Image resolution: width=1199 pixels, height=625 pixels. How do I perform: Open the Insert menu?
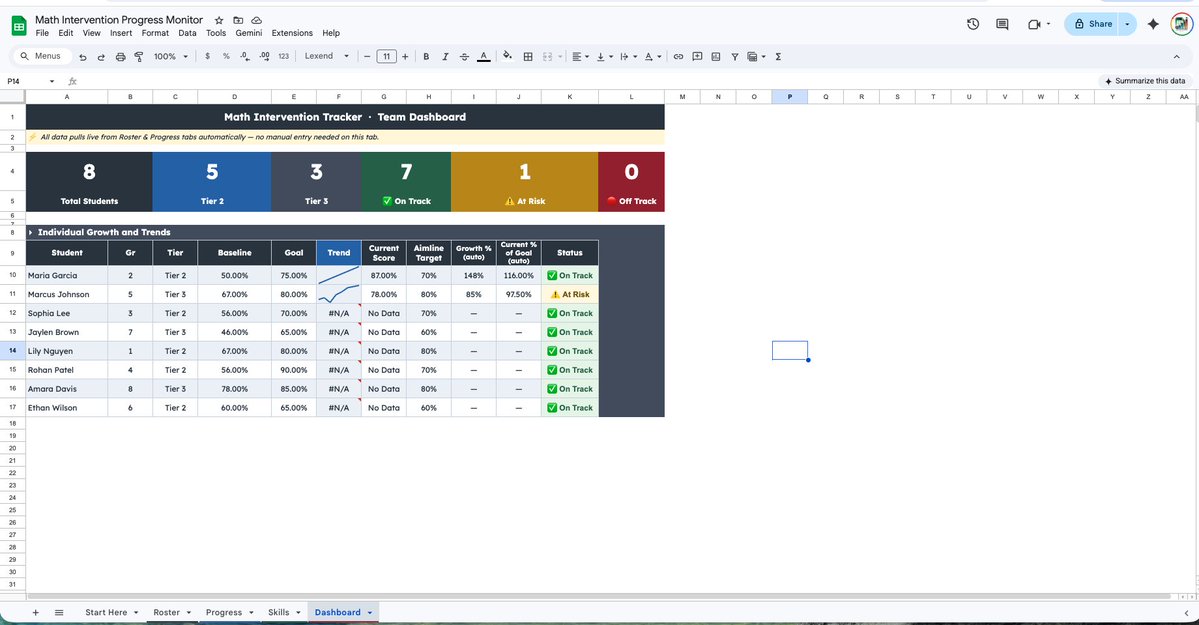(x=121, y=33)
